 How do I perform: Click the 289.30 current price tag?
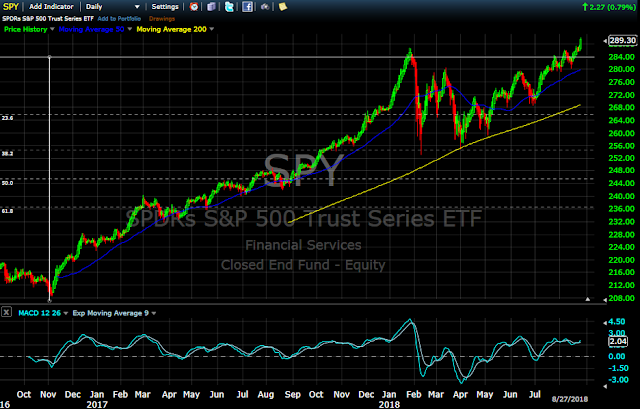point(622,40)
